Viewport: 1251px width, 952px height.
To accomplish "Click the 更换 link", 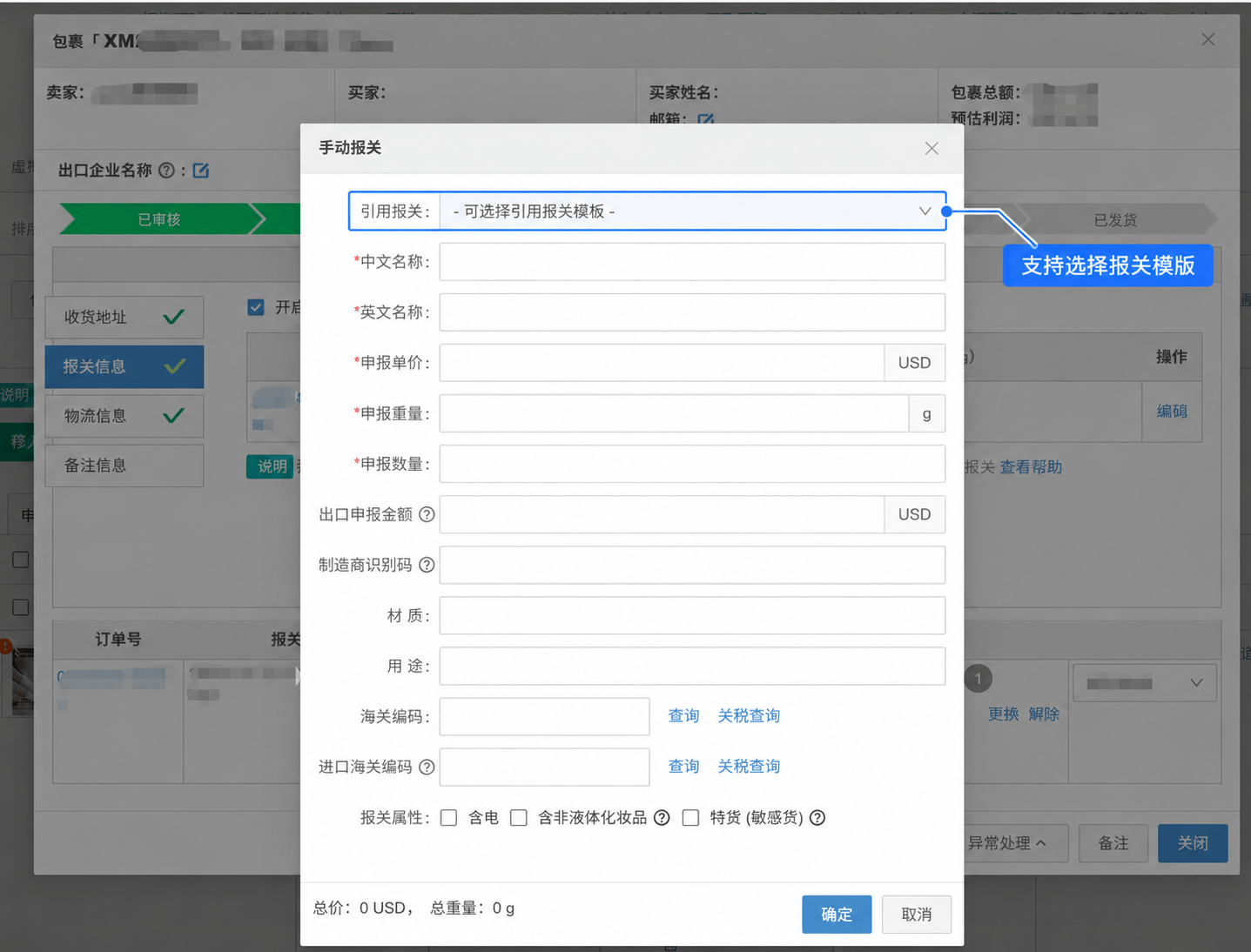I will point(1003,714).
